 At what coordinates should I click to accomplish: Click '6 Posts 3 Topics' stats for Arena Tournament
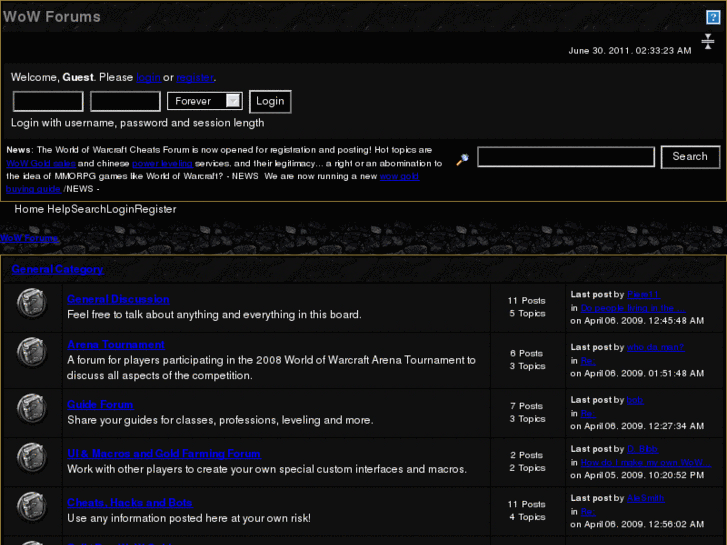coord(527,359)
